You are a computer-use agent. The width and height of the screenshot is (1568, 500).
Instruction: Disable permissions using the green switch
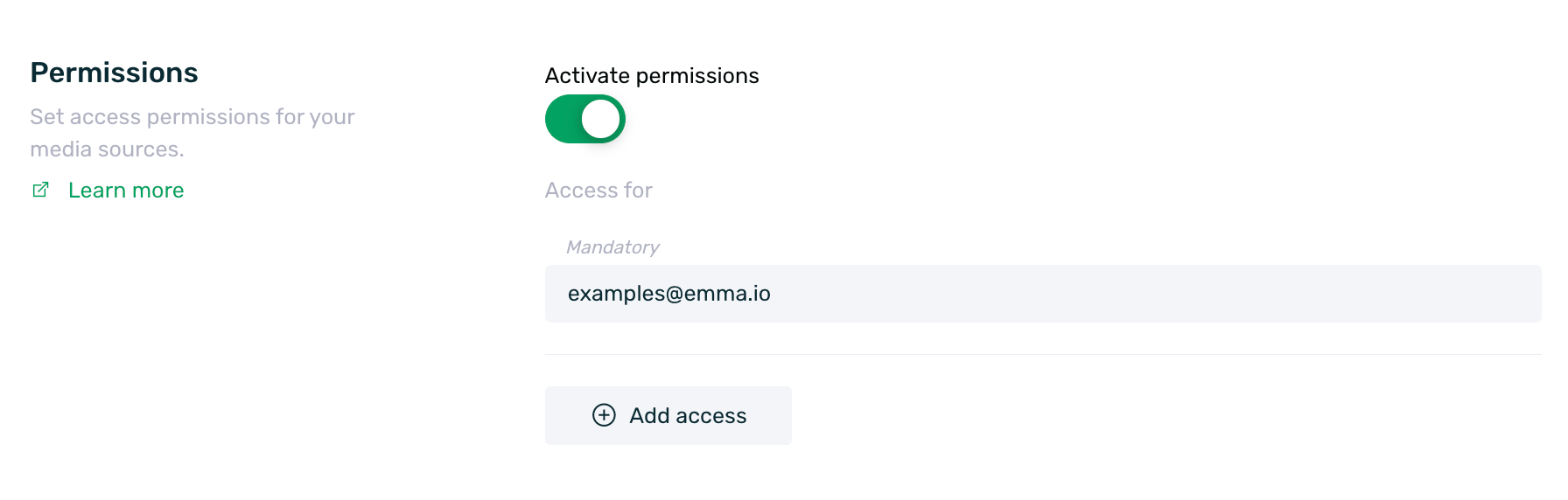point(585,119)
